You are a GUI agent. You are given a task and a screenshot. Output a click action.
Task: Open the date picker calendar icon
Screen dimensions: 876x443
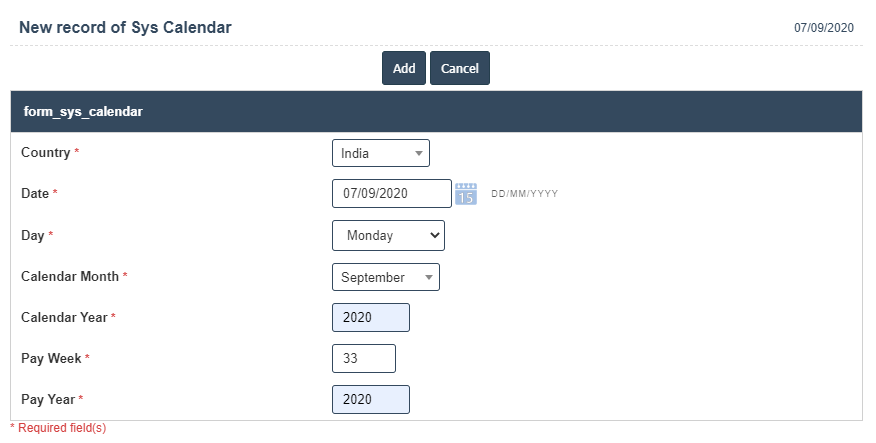click(x=466, y=194)
